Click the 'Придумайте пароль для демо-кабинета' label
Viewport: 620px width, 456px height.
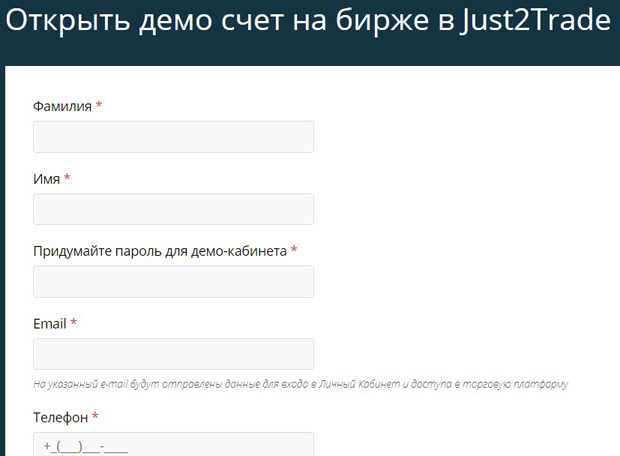tap(160, 251)
